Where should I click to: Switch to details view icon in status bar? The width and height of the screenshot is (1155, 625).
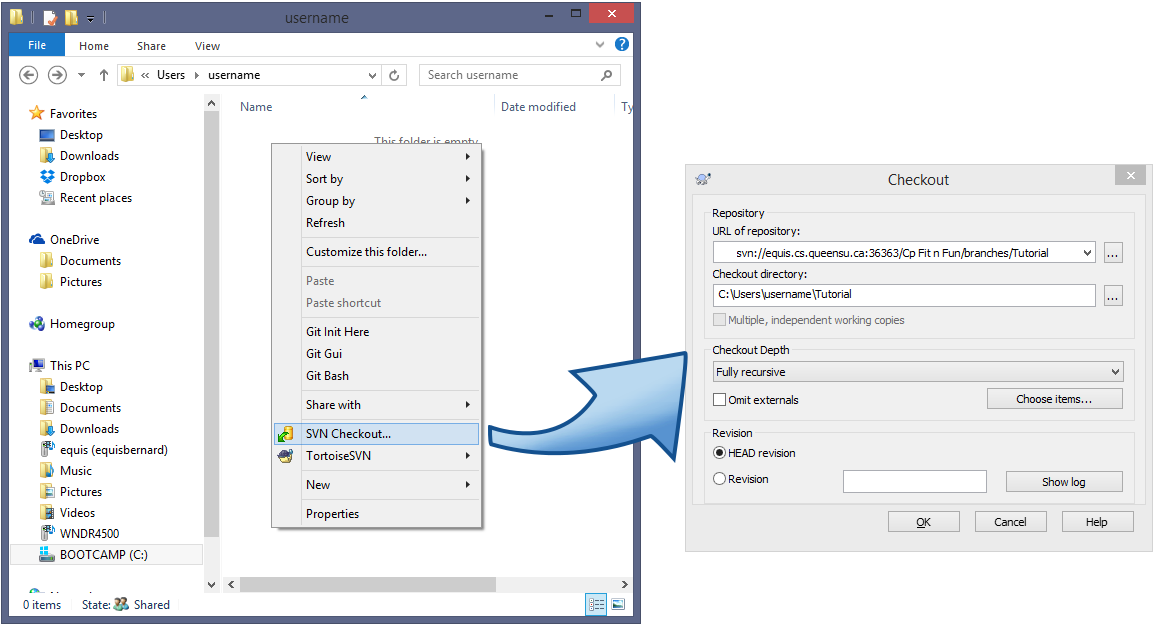point(597,604)
